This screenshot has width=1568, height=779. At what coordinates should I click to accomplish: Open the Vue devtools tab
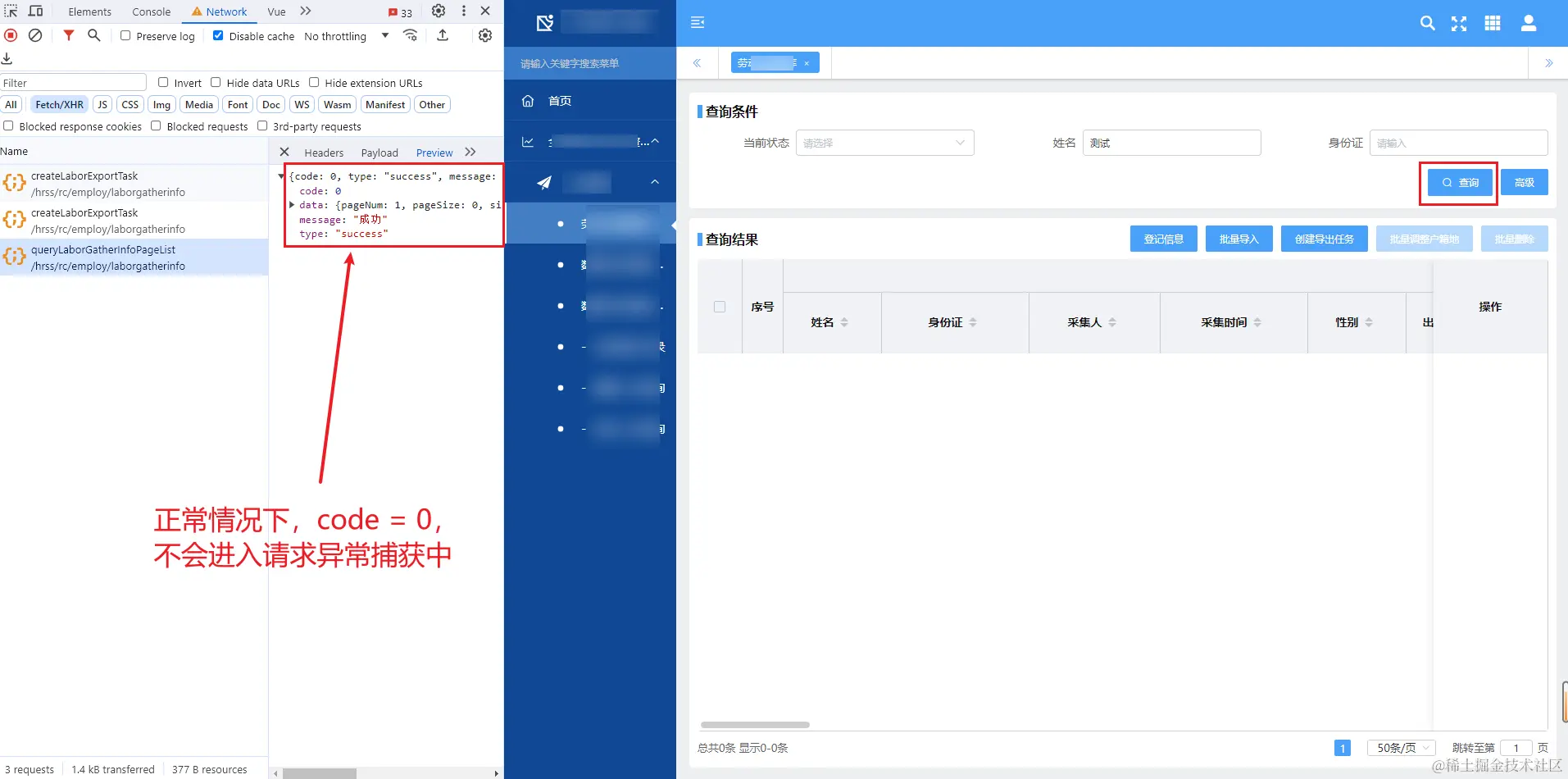(276, 11)
